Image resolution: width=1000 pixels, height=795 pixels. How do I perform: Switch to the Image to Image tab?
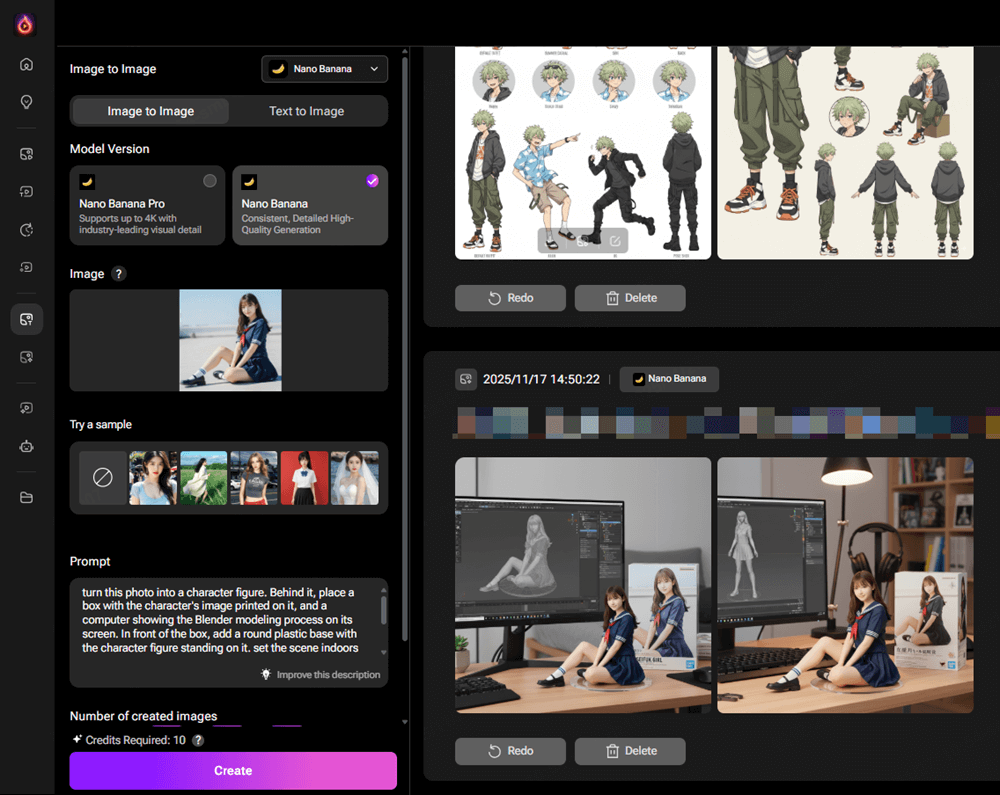point(151,111)
